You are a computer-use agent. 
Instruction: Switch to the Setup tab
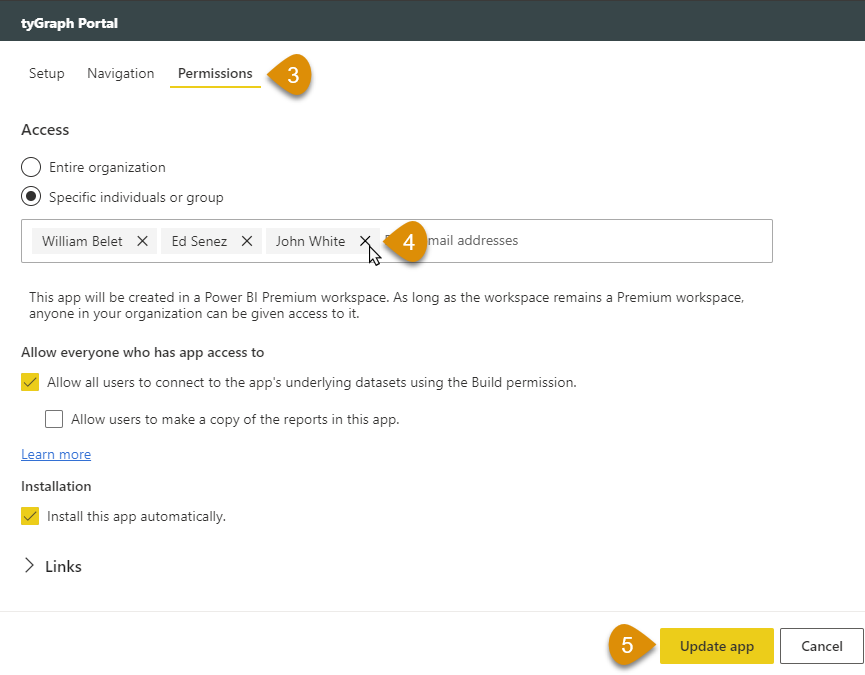point(47,74)
